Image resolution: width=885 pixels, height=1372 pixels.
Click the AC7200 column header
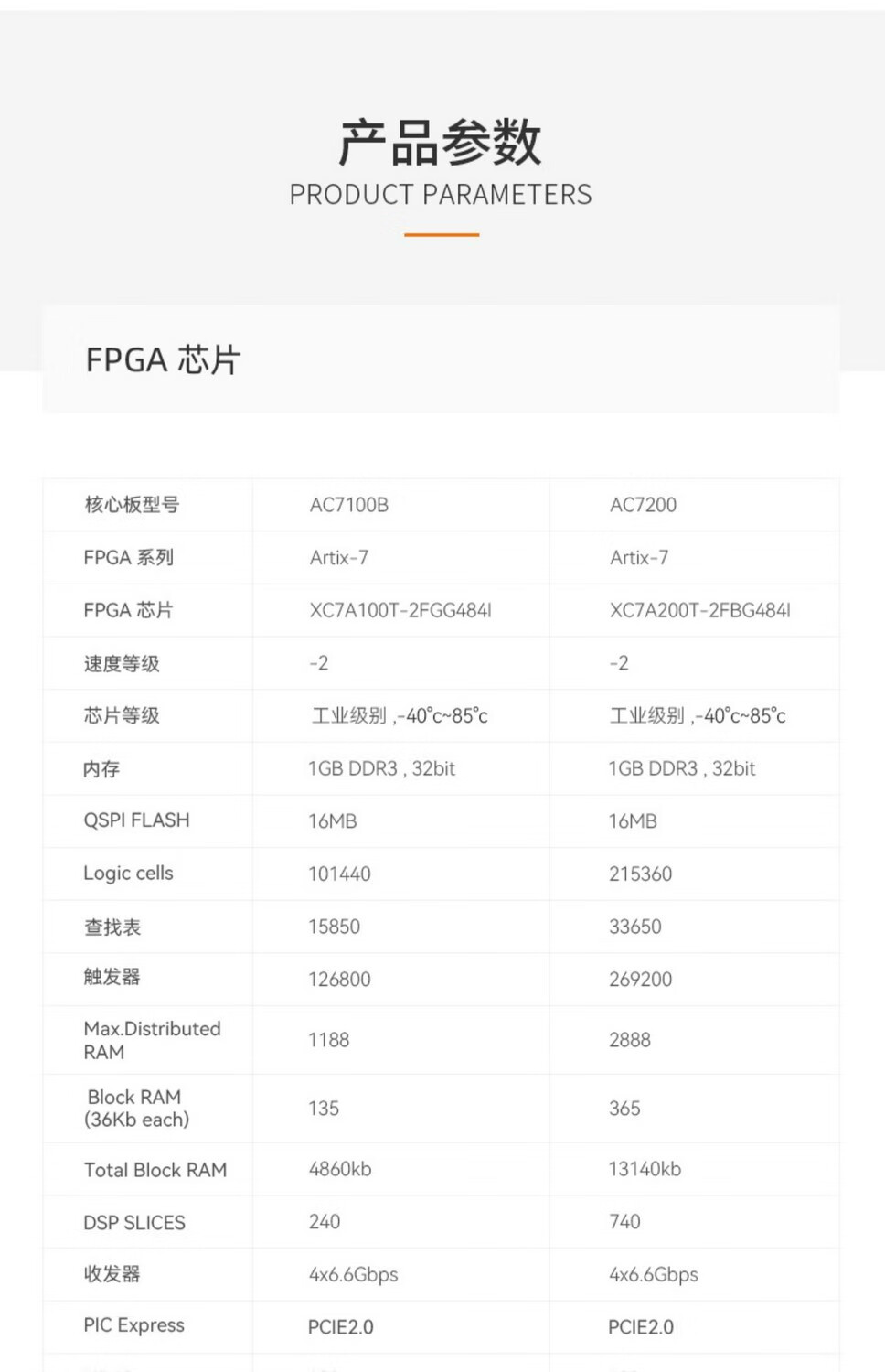[x=643, y=505]
